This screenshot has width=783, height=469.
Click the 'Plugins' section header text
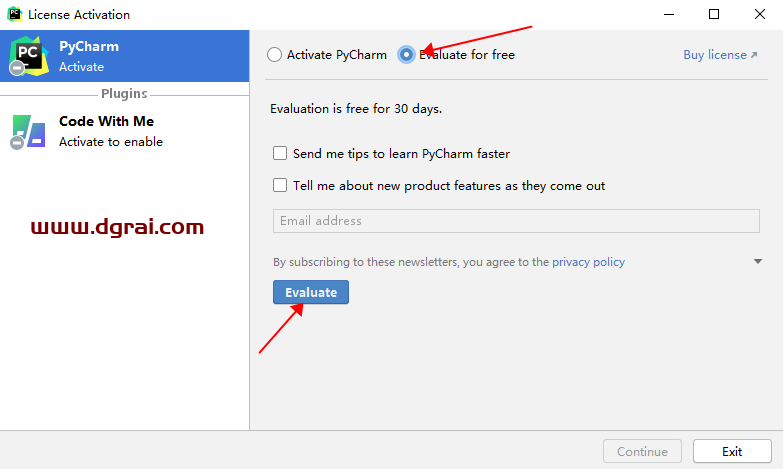(x=124, y=94)
